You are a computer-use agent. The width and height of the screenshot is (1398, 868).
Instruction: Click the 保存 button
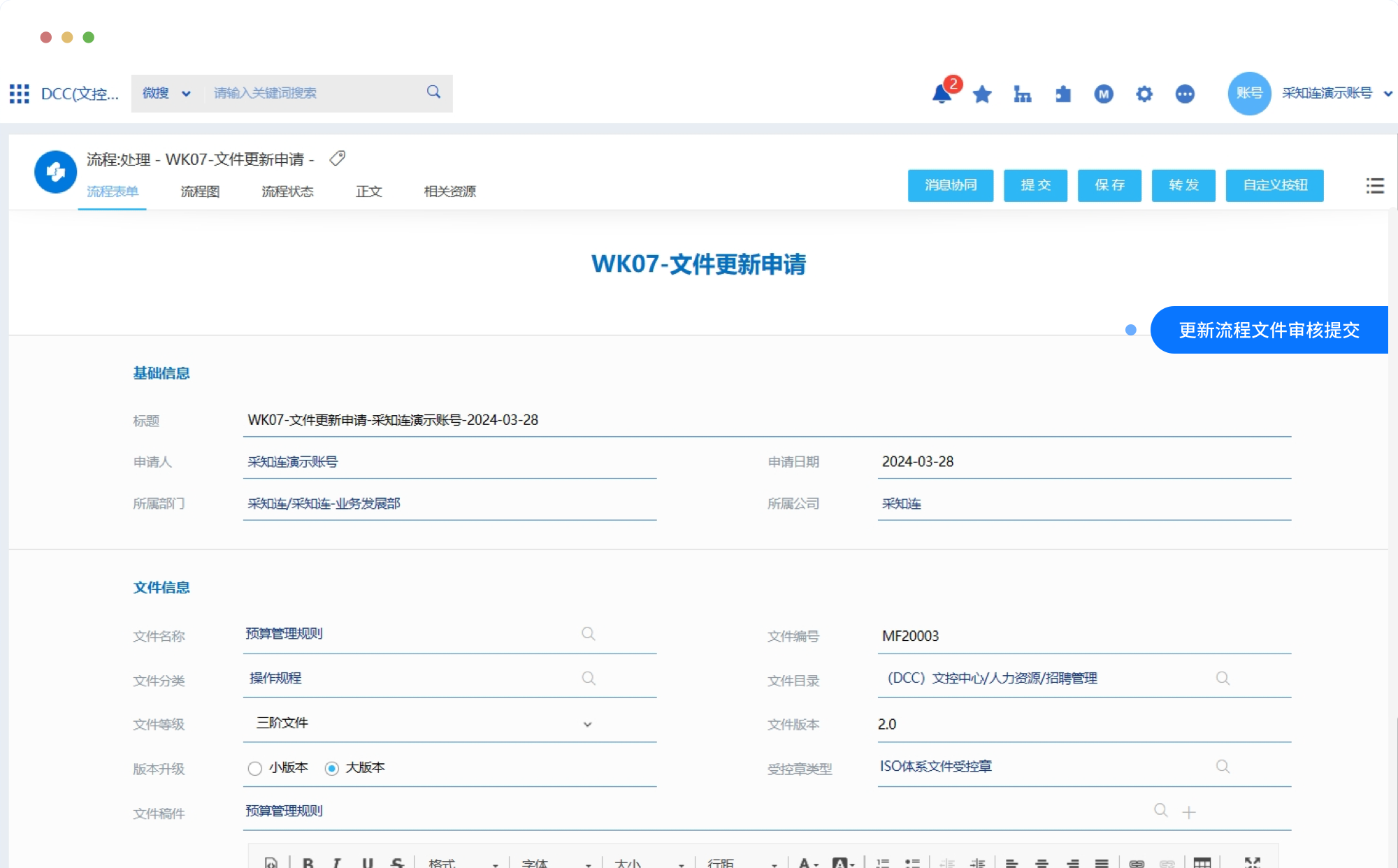(1109, 185)
